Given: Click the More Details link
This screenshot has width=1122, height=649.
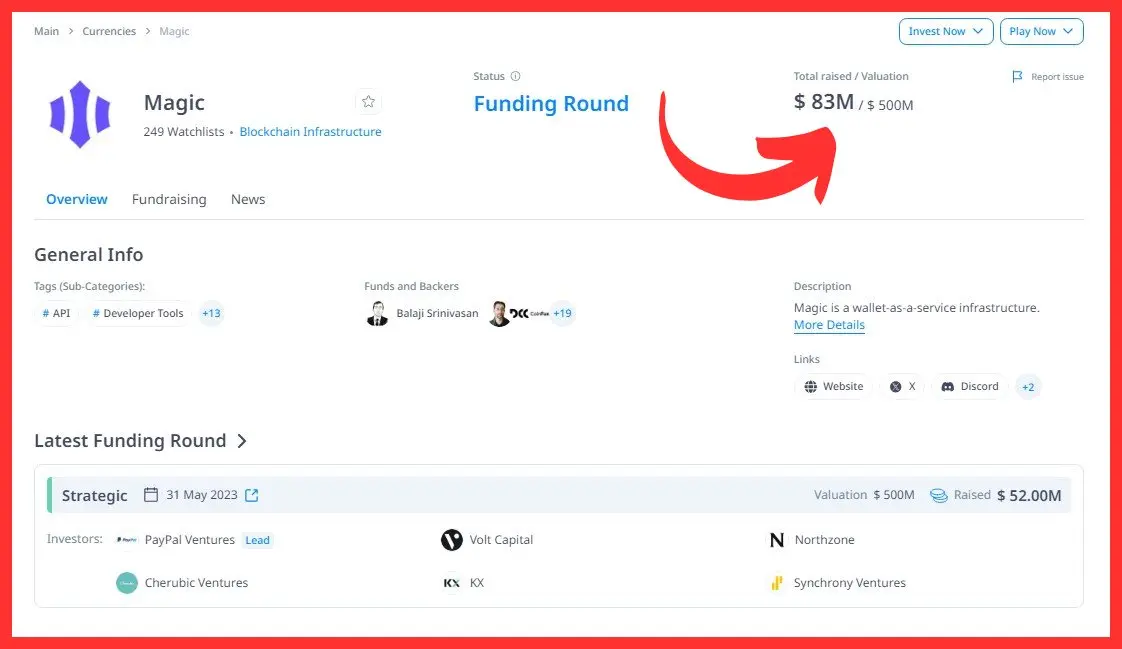Looking at the screenshot, I should [829, 325].
